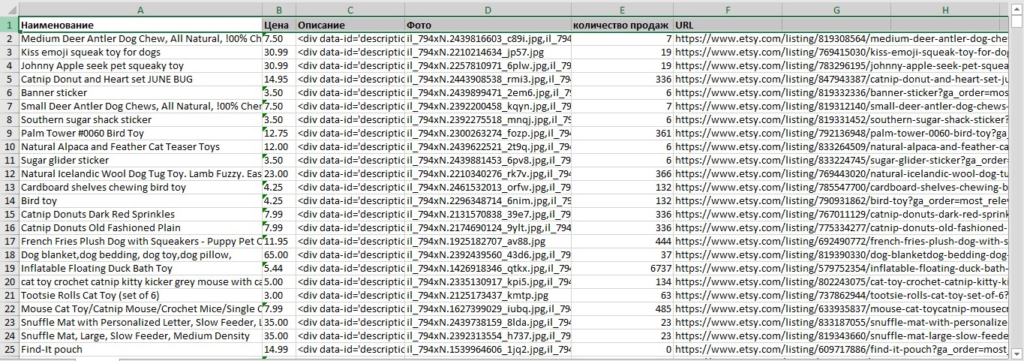Image resolution: width=1024 pixels, height=361 pixels.
Task: Select 'Natural Alpaca and Feather Cat Teaser Toys' cell
Action: pyautogui.click(x=140, y=147)
